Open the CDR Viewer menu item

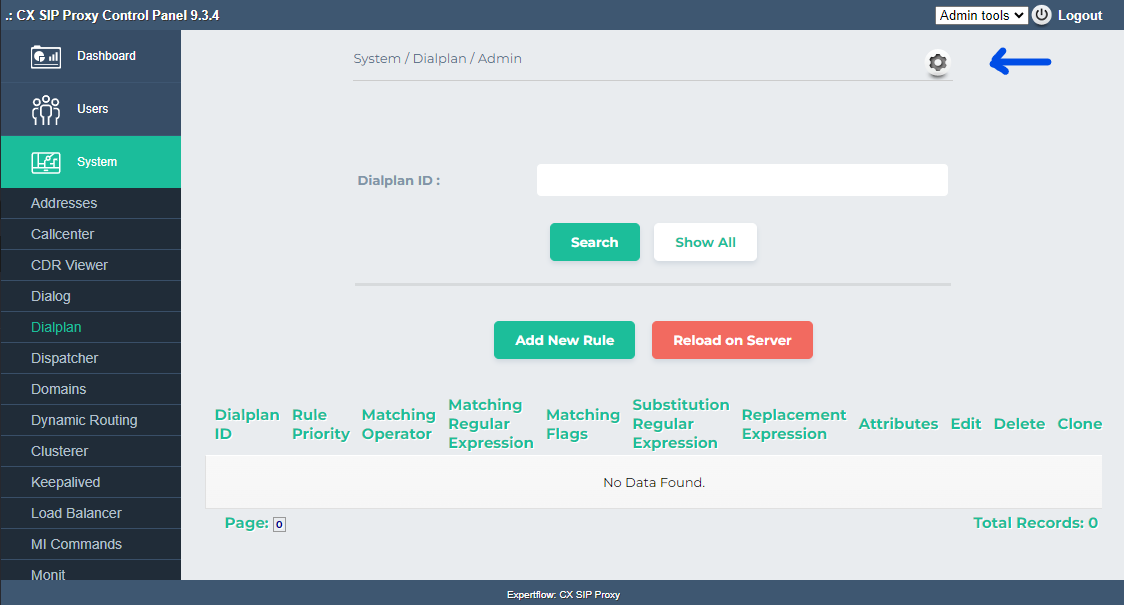pos(69,265)
